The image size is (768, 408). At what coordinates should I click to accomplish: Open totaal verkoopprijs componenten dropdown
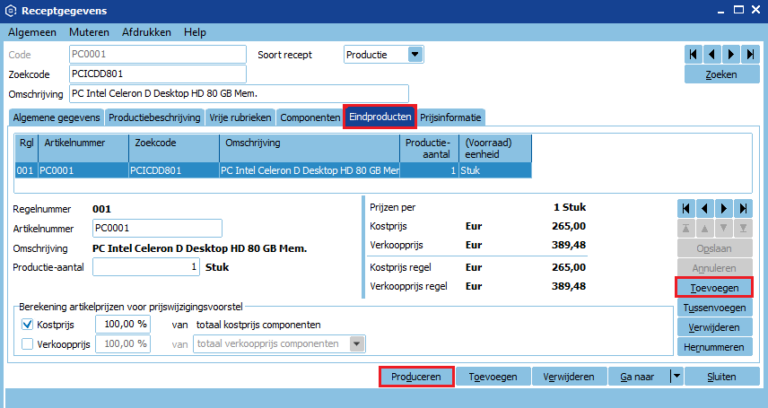pos(357,344)
